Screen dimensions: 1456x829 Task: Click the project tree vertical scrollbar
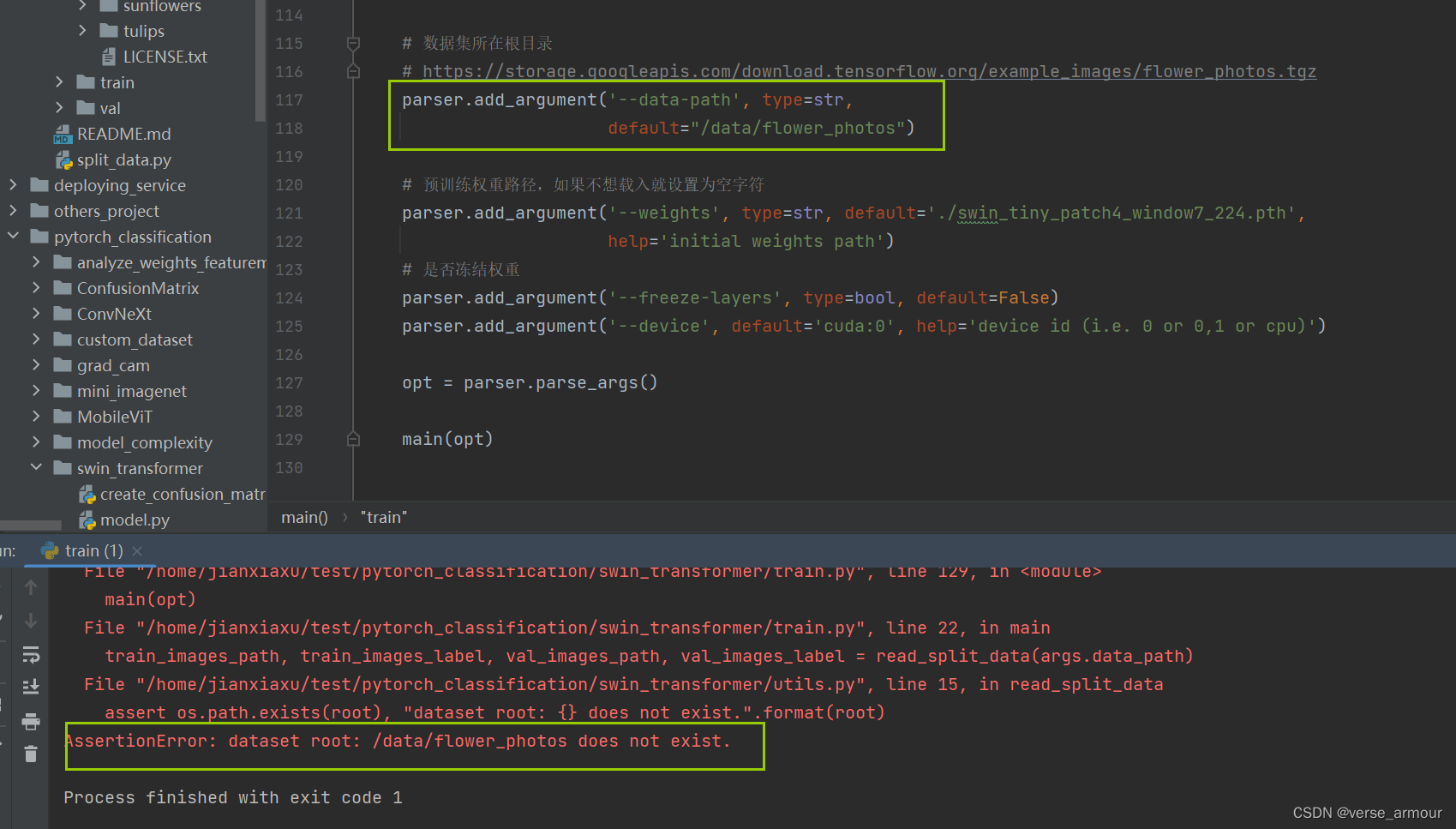[x=261, y=60]
